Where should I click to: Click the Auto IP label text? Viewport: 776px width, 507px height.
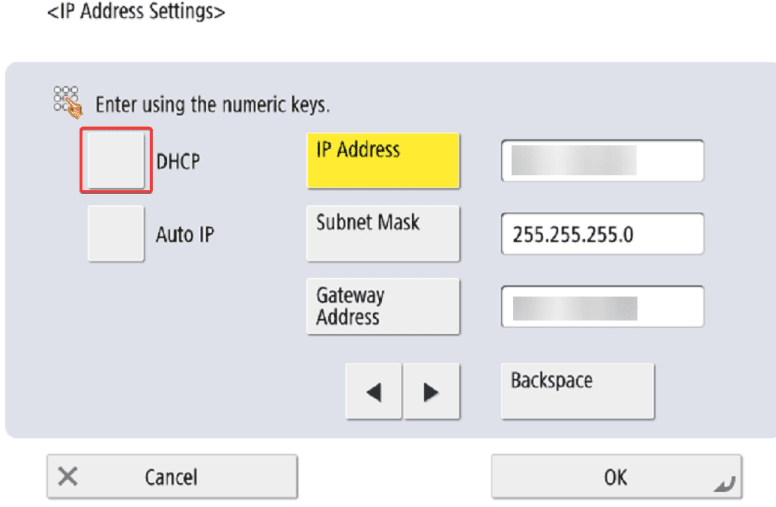pos(185,235)
